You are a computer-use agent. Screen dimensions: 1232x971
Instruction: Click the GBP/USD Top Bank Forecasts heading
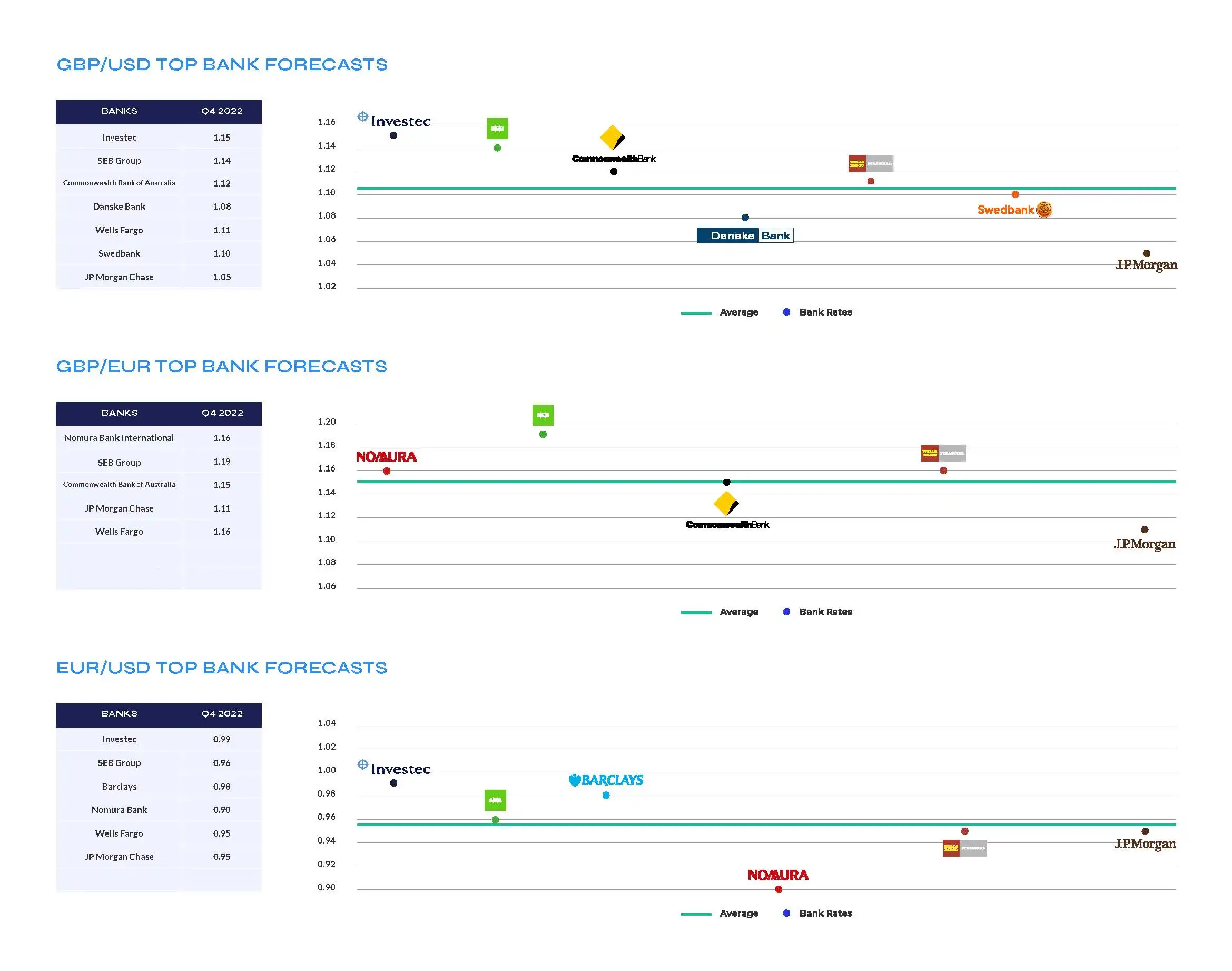[x=222, y=65]
